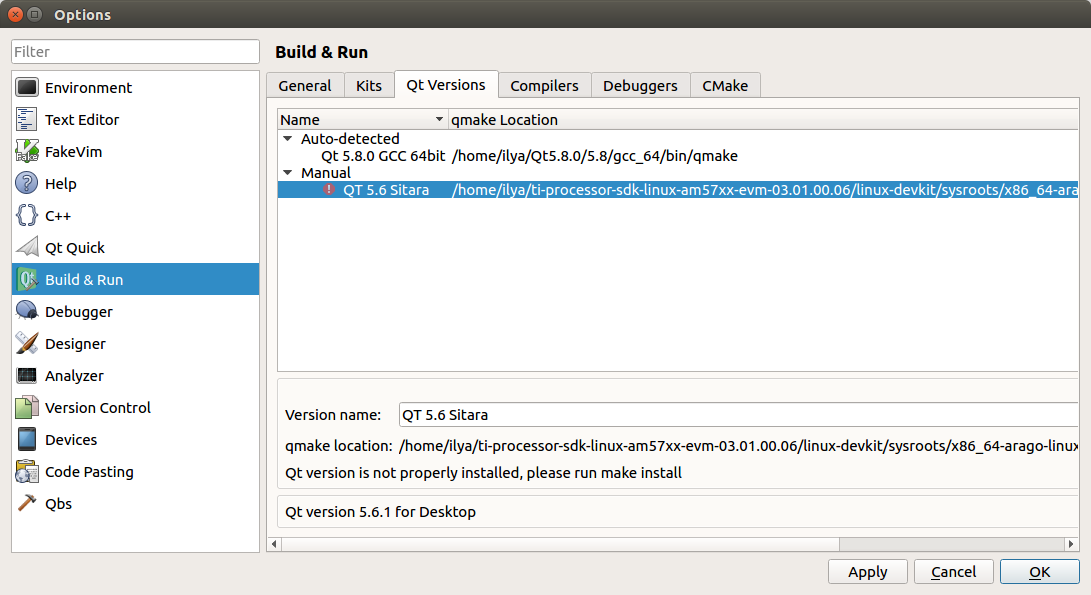This screenshot has width=1091, height=595.
Task: Select the Qt Quick paper plane icon
Action: click(x=27, y=248)
